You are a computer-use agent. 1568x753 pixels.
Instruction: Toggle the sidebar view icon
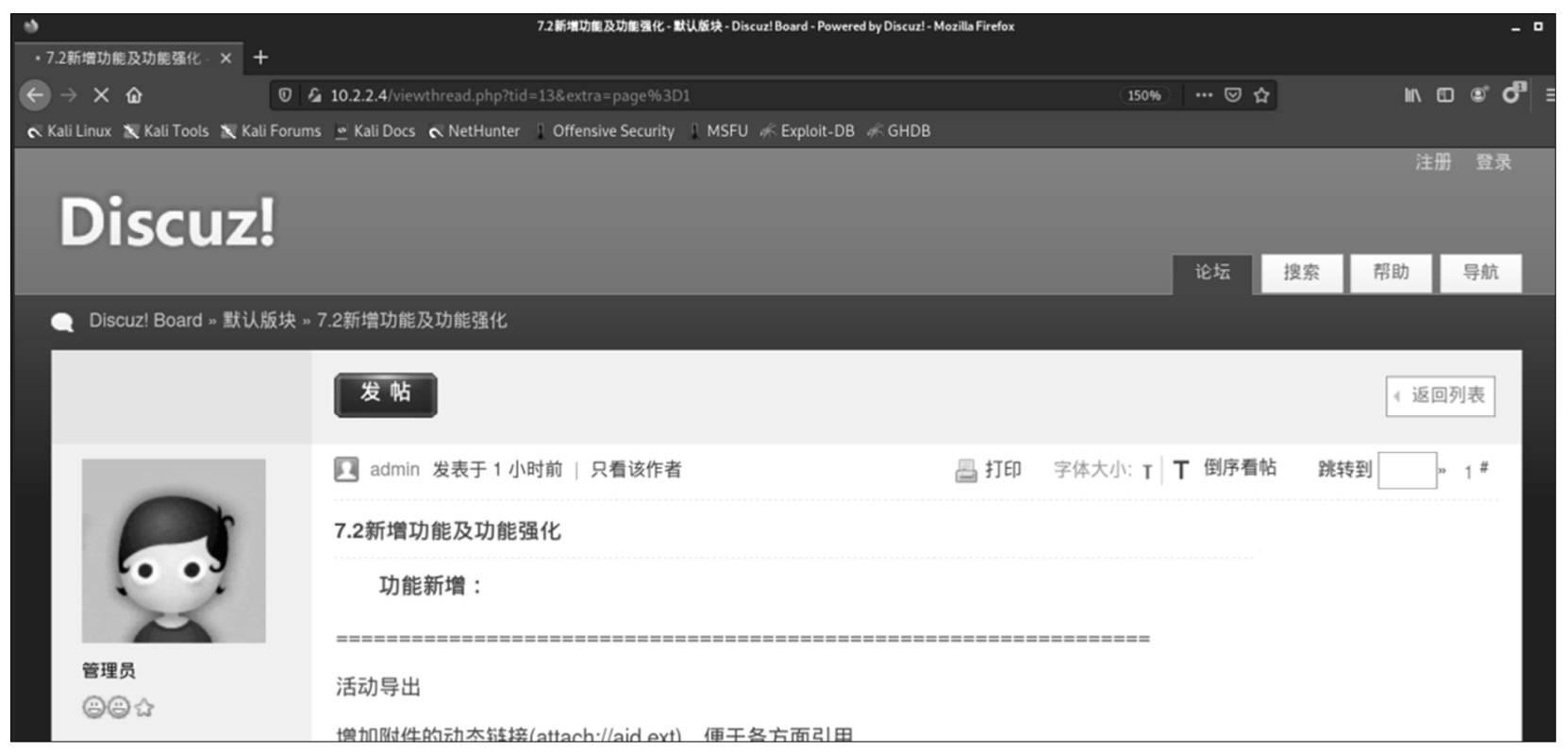click(1445, 95)
